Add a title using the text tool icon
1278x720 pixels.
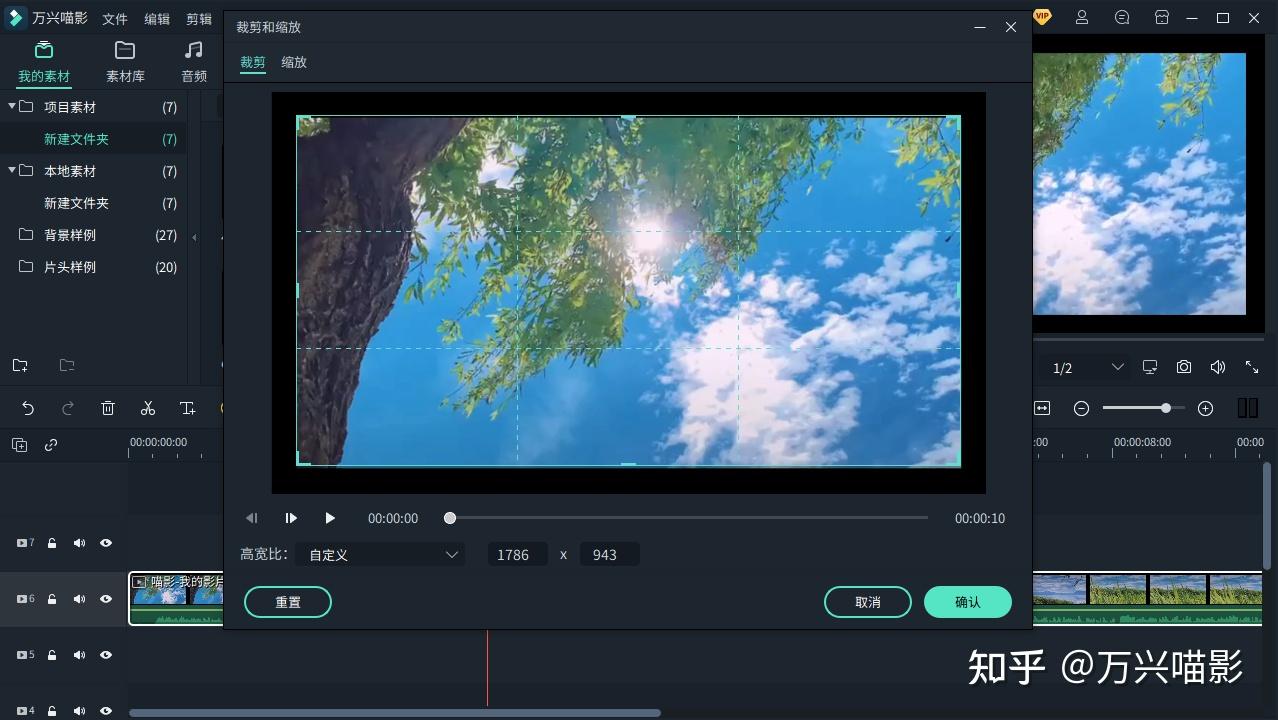[187, 408]
